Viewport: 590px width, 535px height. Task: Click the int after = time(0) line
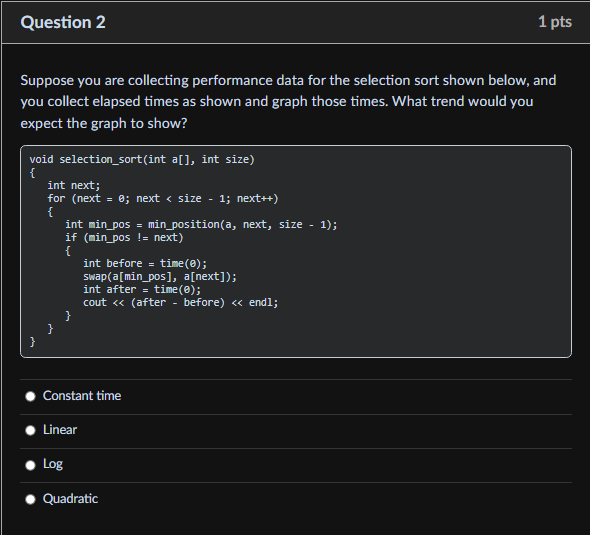pyautogui.click(x=142, y=289)
